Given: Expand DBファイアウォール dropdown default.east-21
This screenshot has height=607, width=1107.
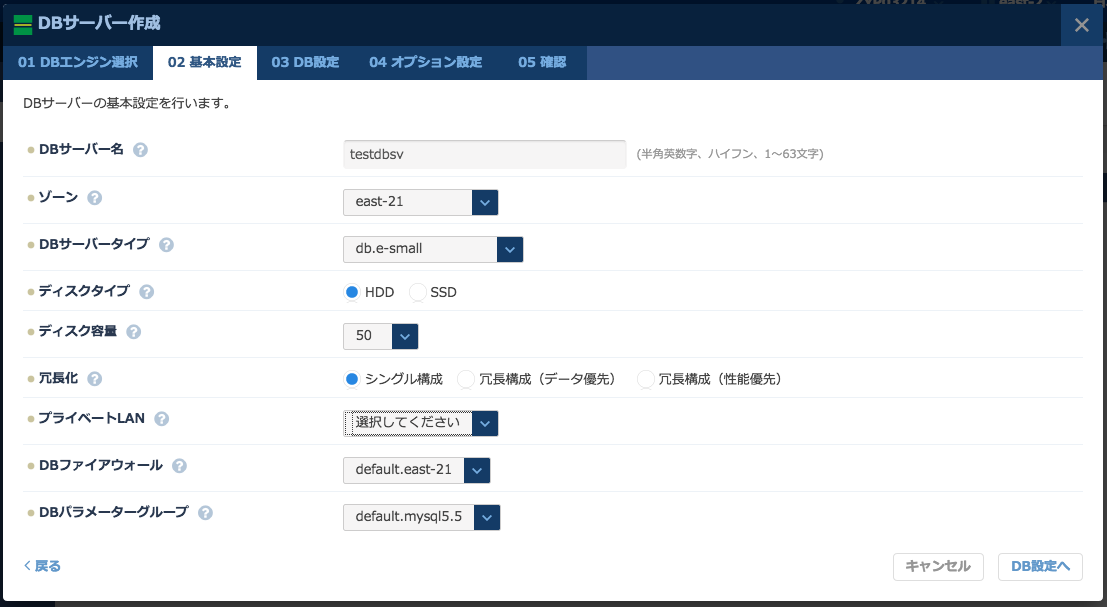Looking at the screenshot, I should (x=417, y=470).
